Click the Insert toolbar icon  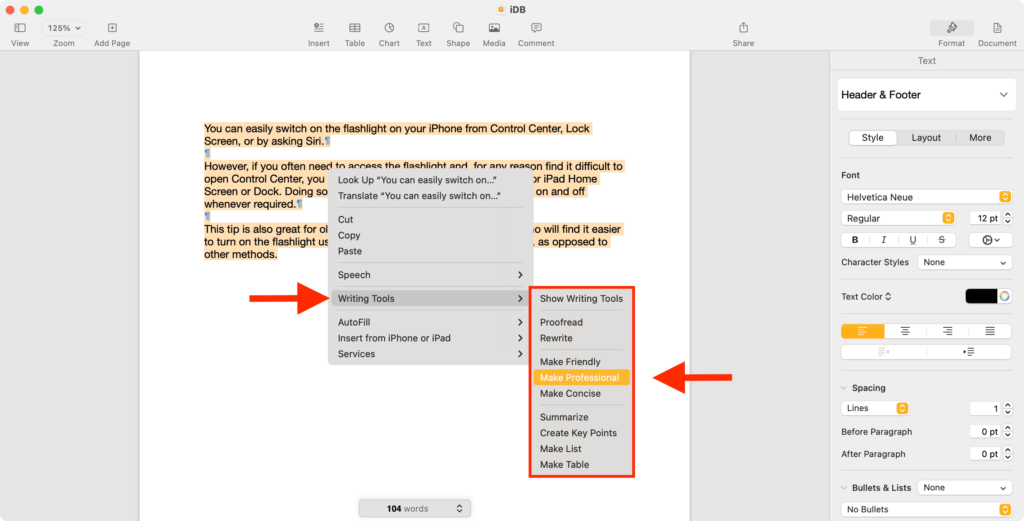pyautogui.click(x=318, y=28)
